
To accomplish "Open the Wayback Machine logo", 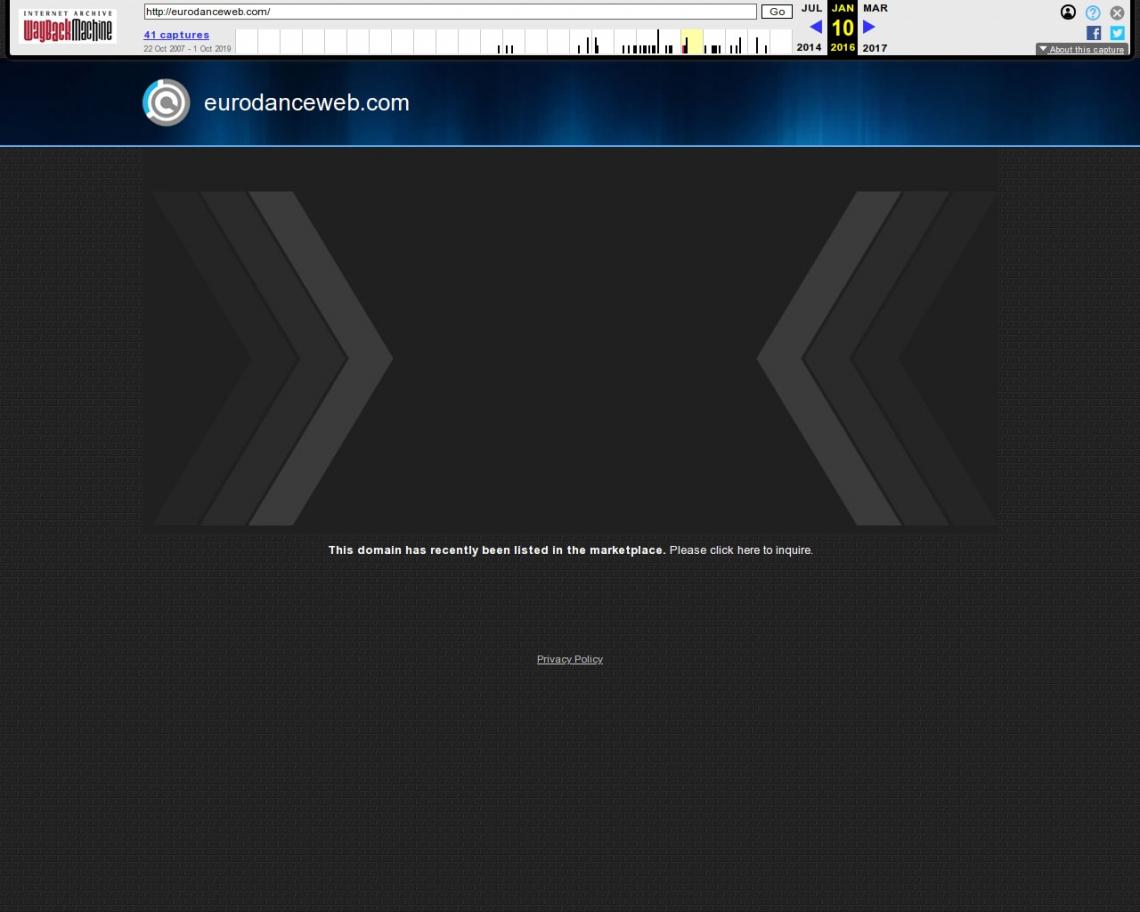I will coord(68,27).
